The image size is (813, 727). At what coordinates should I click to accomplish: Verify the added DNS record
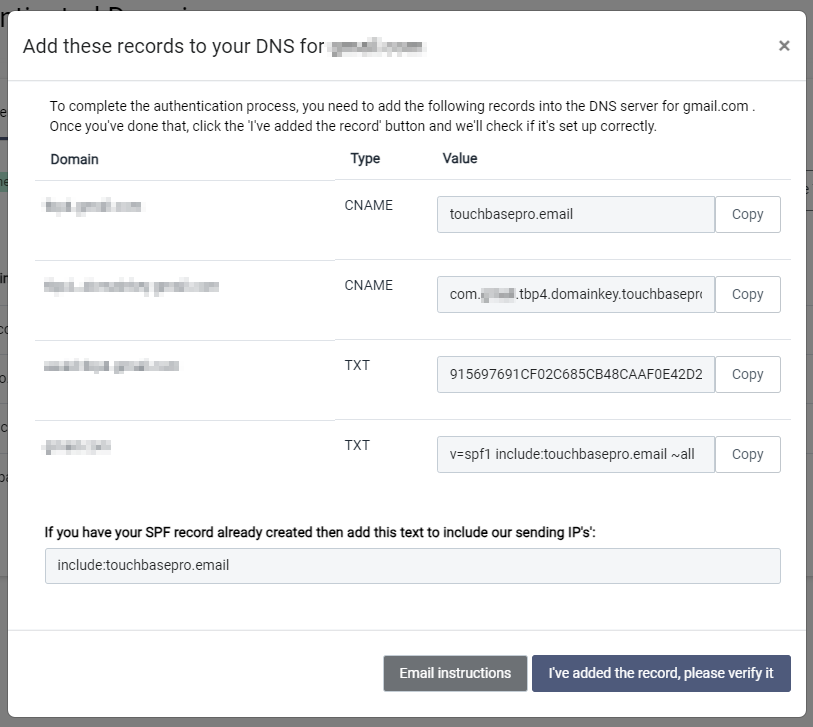point(661,673)
